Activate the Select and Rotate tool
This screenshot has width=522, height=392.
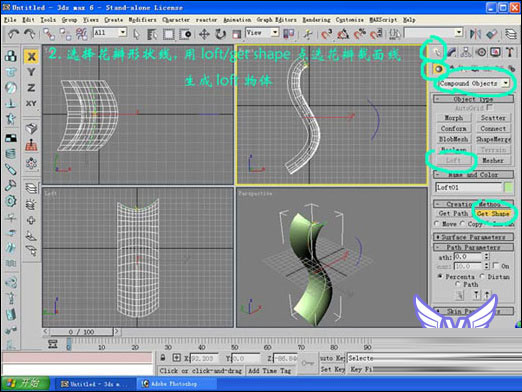click(220, 34)
